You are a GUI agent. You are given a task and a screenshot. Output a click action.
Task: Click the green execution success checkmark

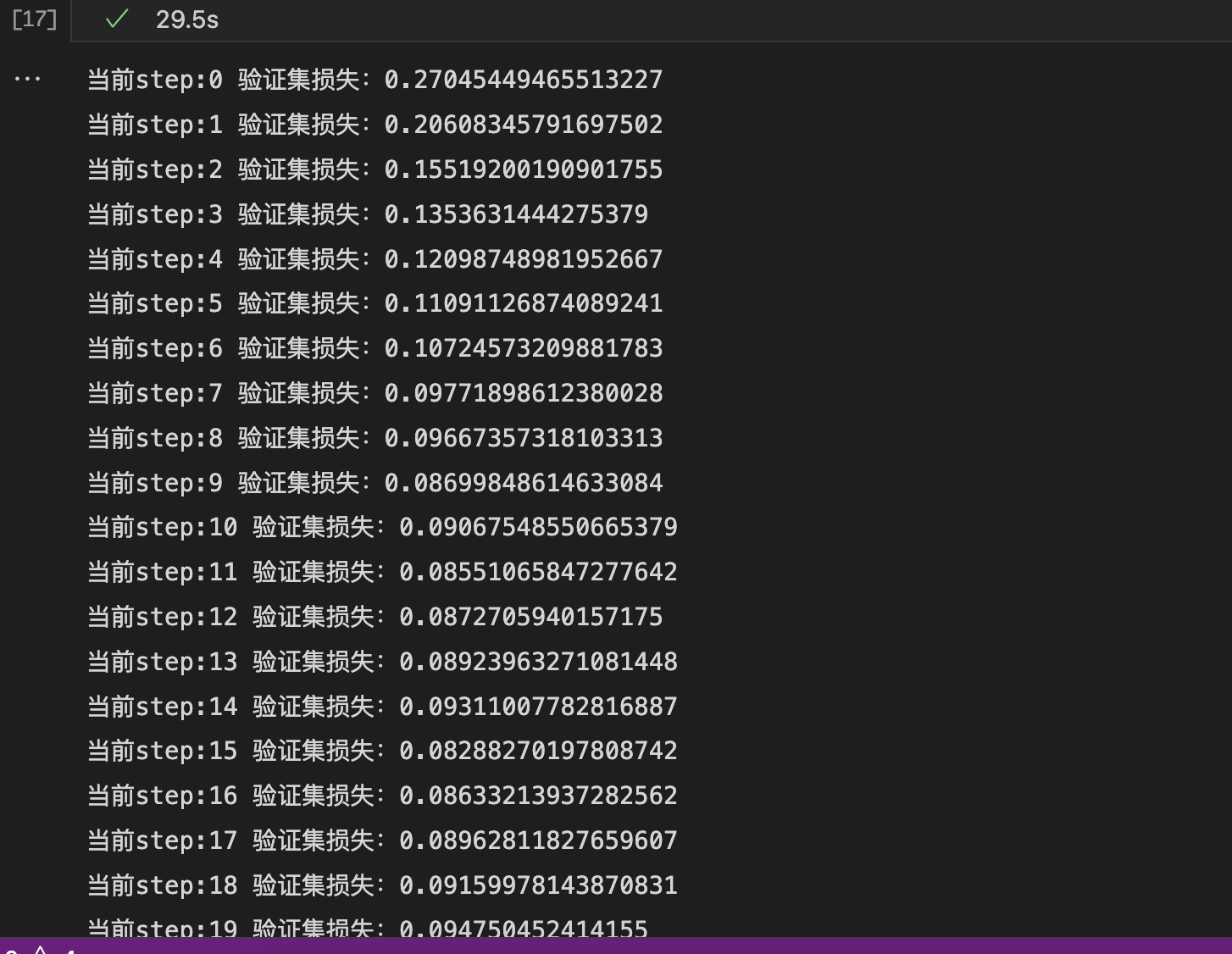pyautogui.click(x=116, y=20)
